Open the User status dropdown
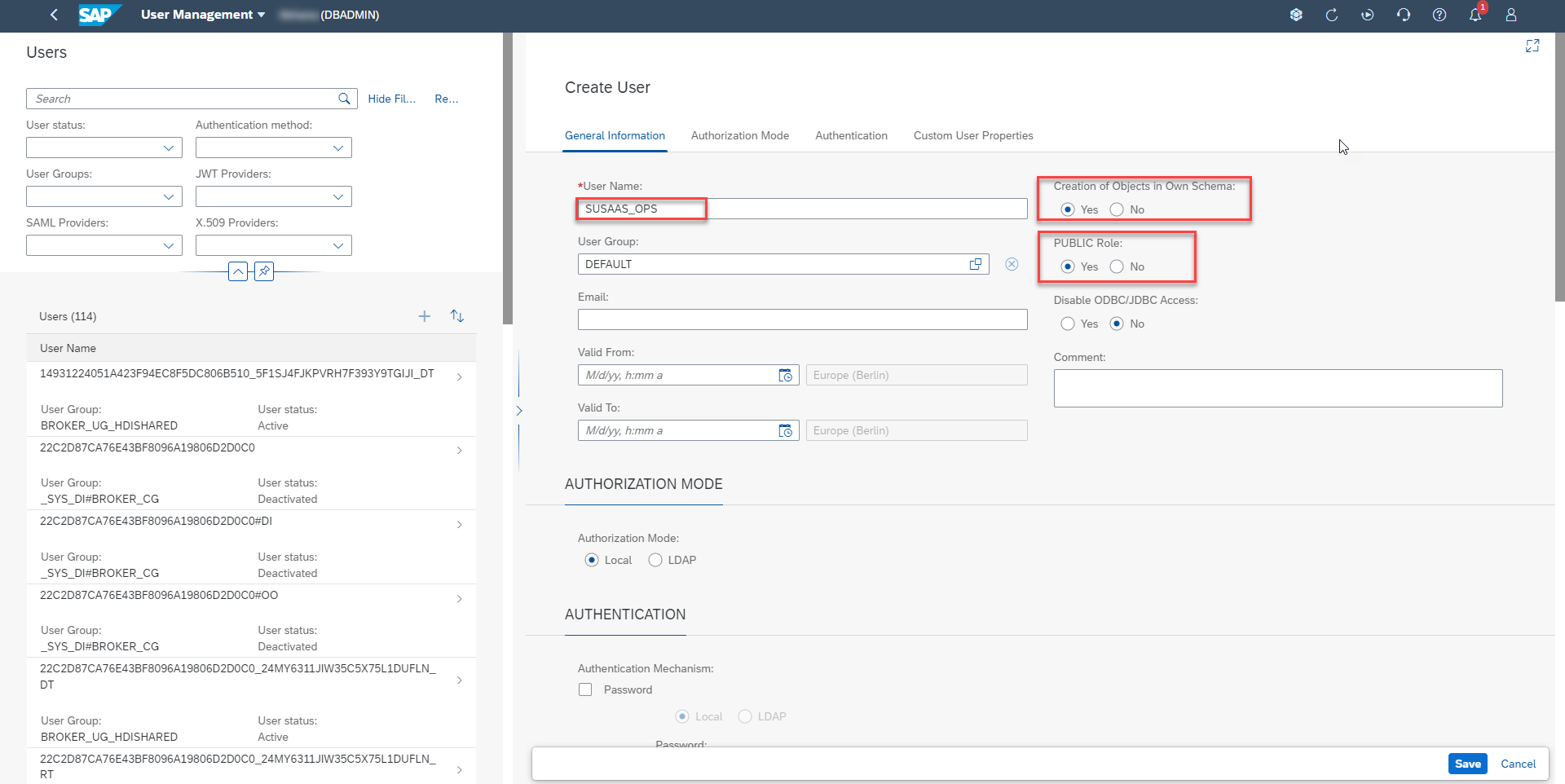This screenshot has height=784, width=1565. point(104,148)
